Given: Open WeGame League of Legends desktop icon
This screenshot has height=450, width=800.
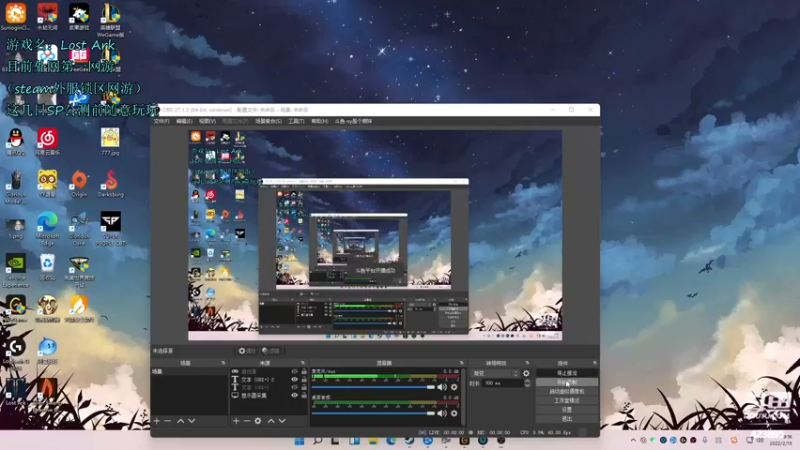Looking at the screenshot, I should pyautogui.click(x=110, y=19).
